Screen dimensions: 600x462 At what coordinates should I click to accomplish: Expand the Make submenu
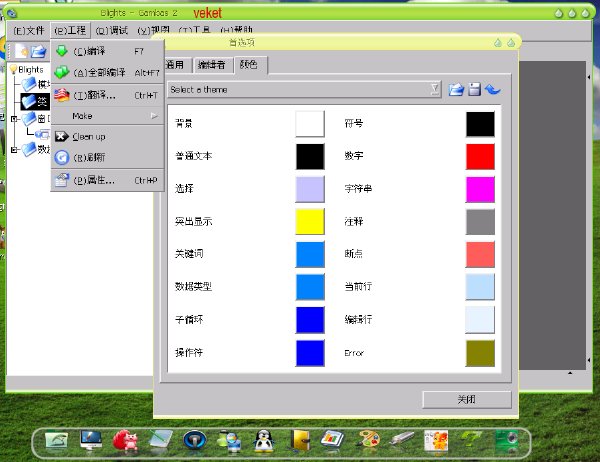108,116
